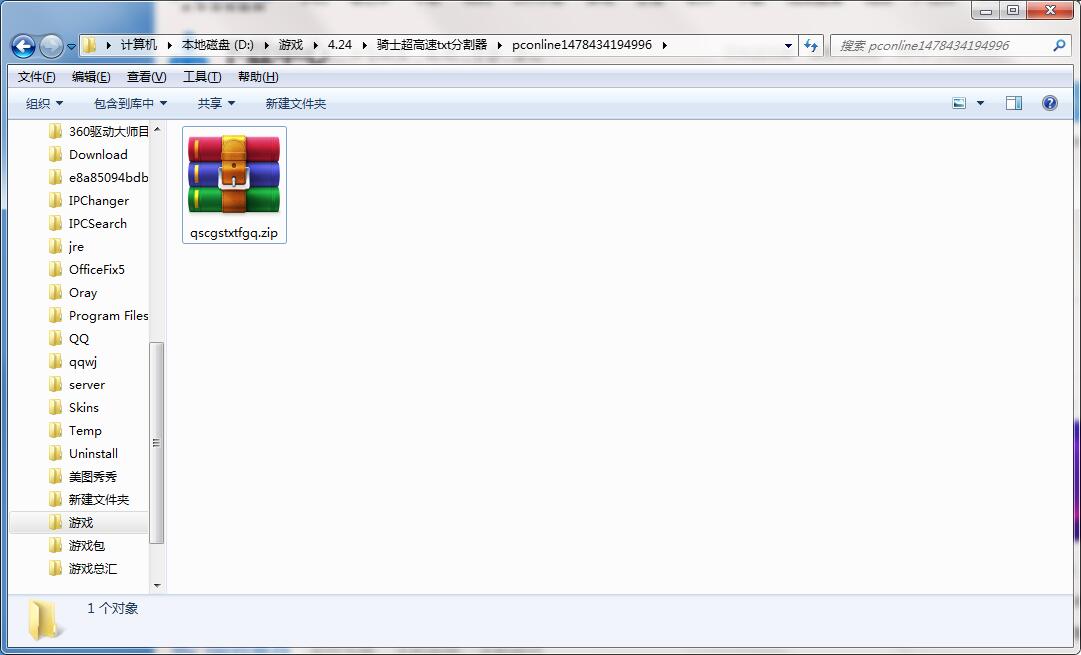Open the 文件(F) menu
Image resolution: width=1081 pixels, height=655 pixels.
[37, 77]
